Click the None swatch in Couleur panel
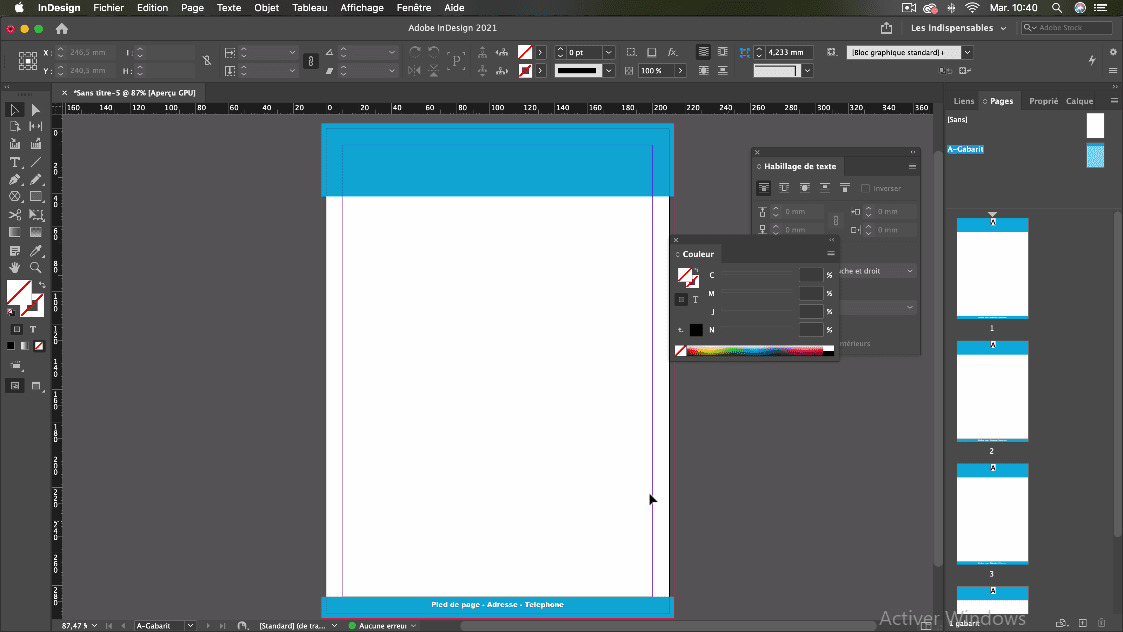 point(680,350)
